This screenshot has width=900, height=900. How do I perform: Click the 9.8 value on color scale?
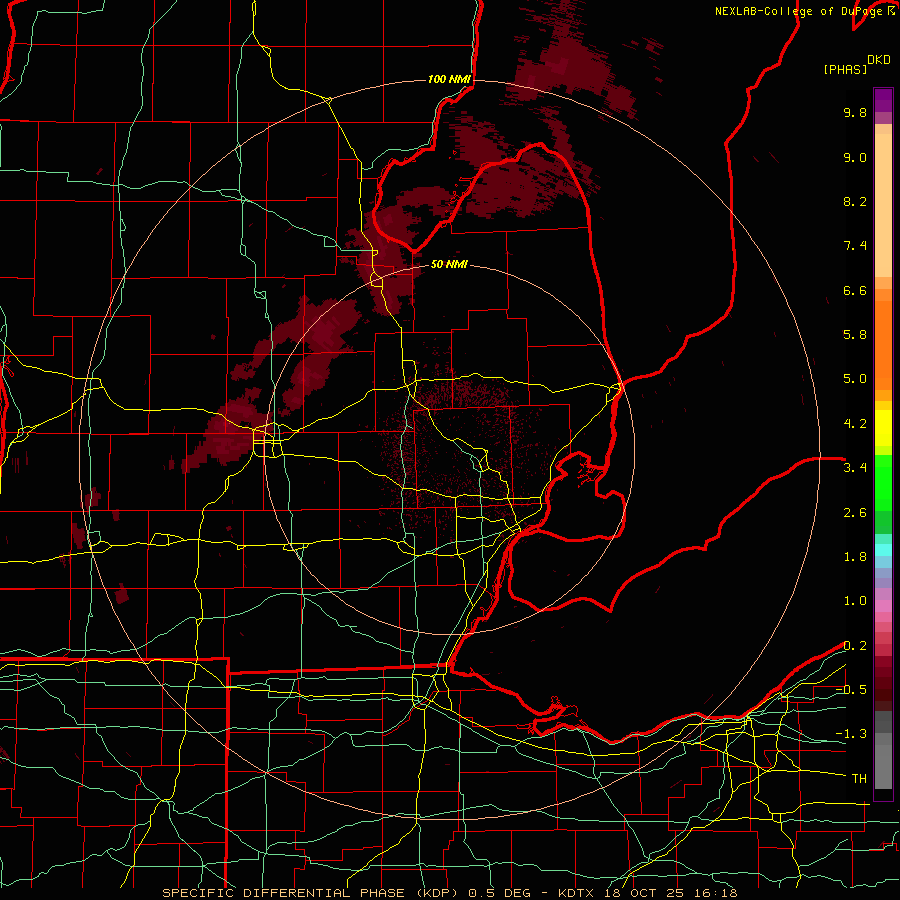[x=855, y=112]
